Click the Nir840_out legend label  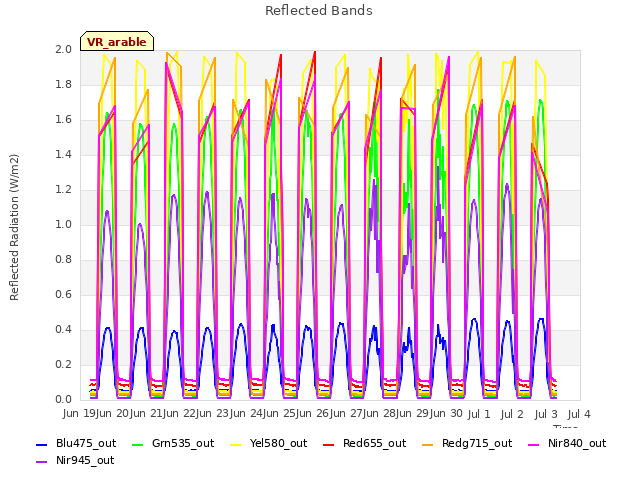coord(577,443)
